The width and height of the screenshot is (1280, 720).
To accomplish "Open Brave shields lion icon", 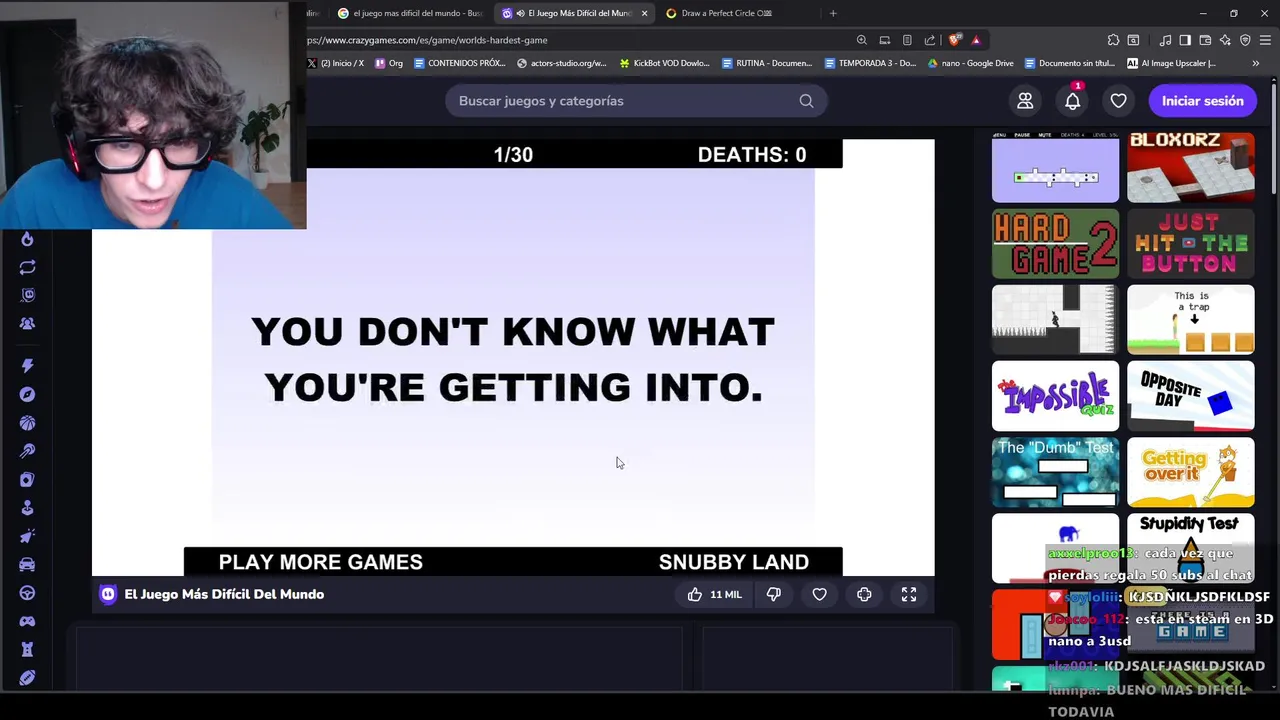I will (954, 40).
